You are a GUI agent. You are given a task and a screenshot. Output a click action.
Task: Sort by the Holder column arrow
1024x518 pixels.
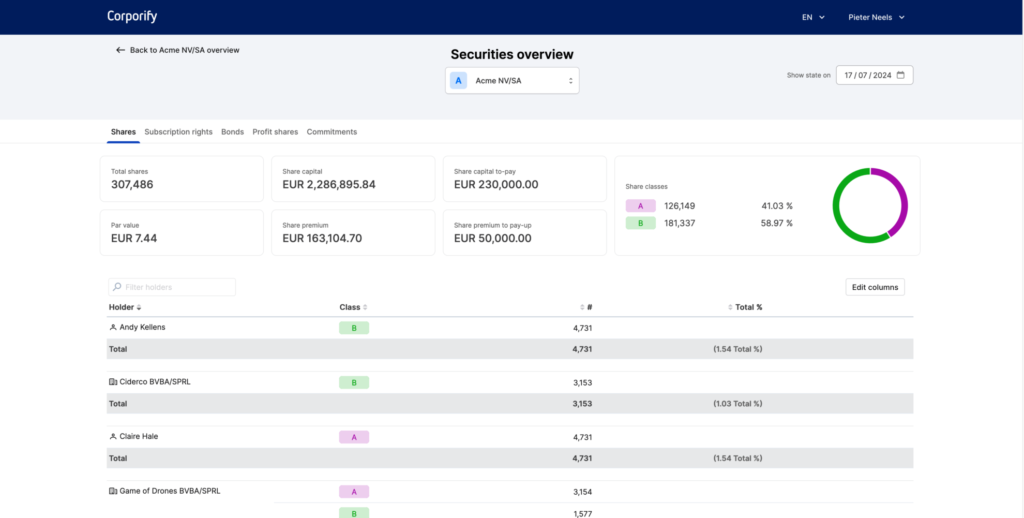pos(138,307)
